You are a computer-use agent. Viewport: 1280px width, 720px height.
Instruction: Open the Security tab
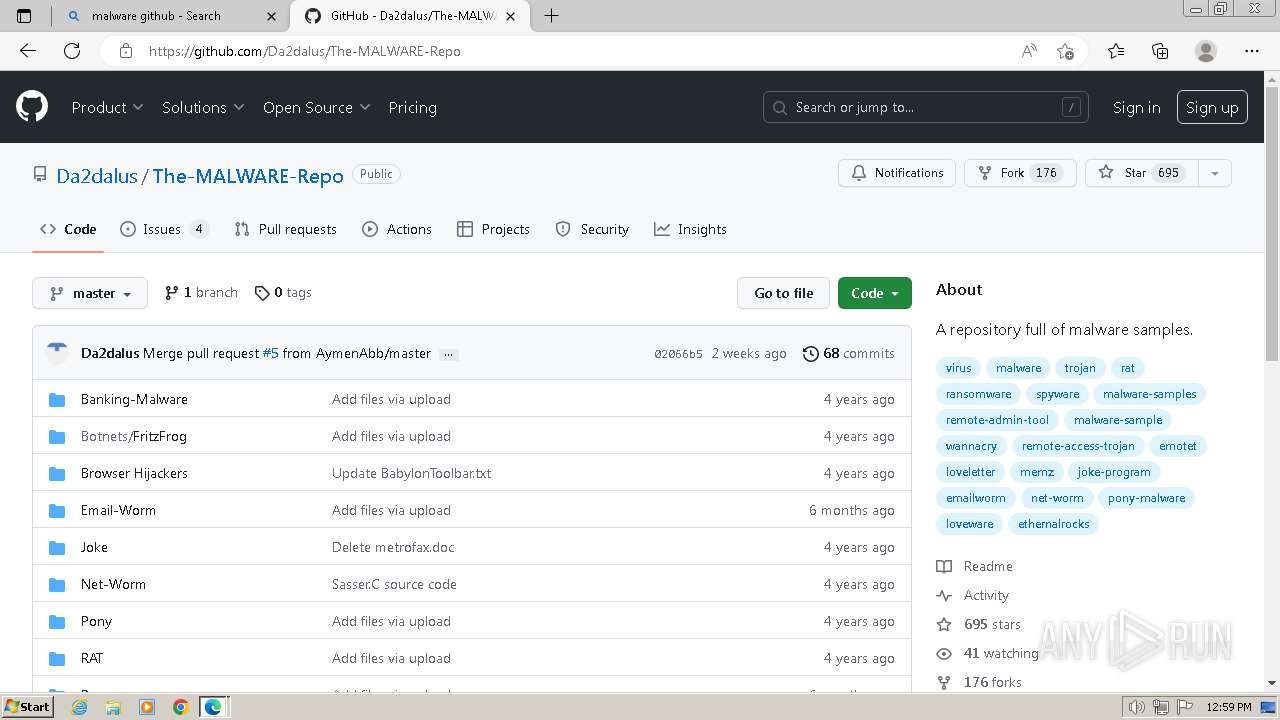coord(592,229)
